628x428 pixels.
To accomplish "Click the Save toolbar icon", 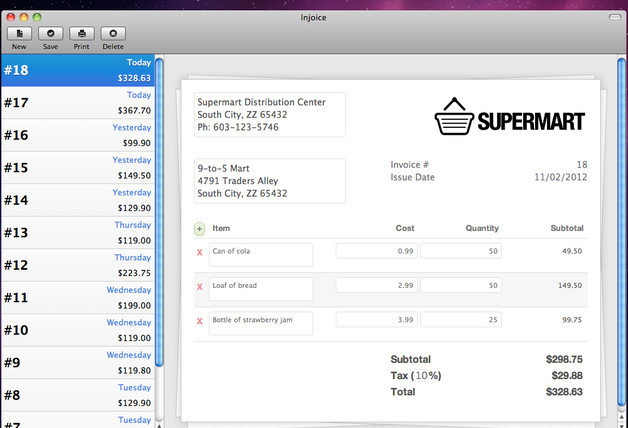I will point(50,34).
